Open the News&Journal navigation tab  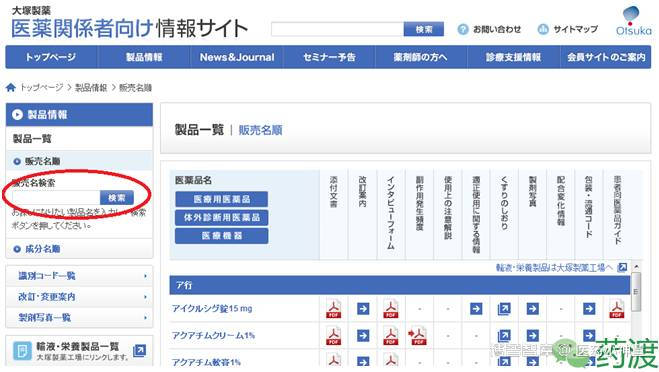pyautogui.click(x=237, y=57)
